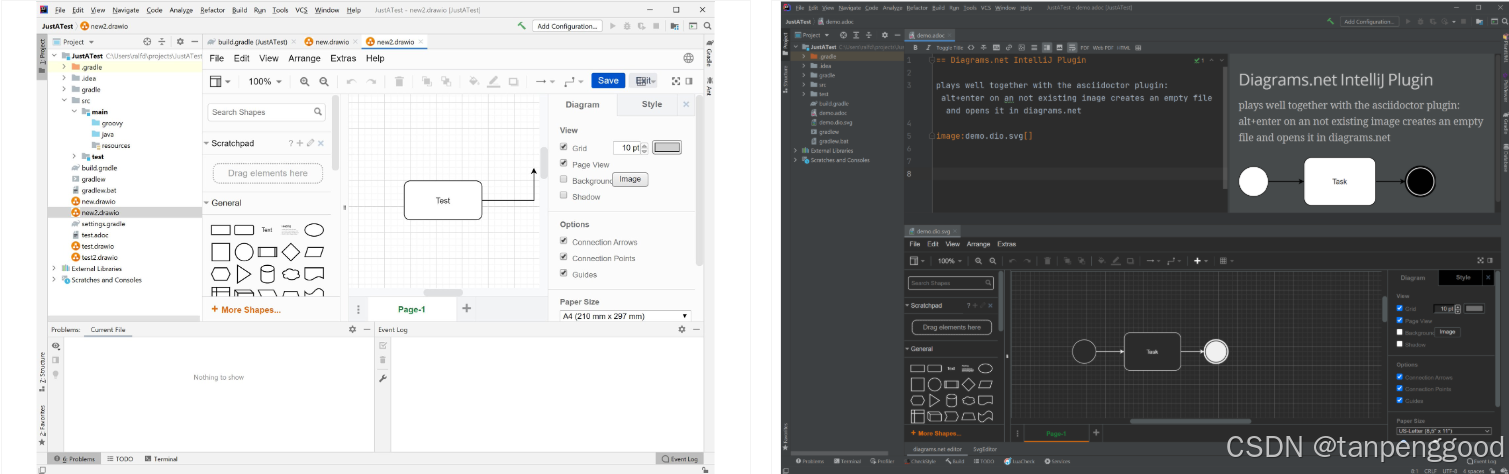Open connection arrow style dropdown, light window
This screenshot has width=1509, height=474.
(x=543, y=81)
